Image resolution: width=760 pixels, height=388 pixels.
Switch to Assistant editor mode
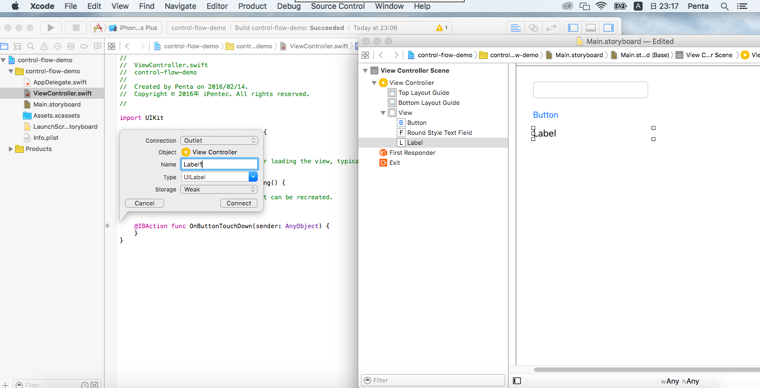pyautogui.click(x=533, y=28)
